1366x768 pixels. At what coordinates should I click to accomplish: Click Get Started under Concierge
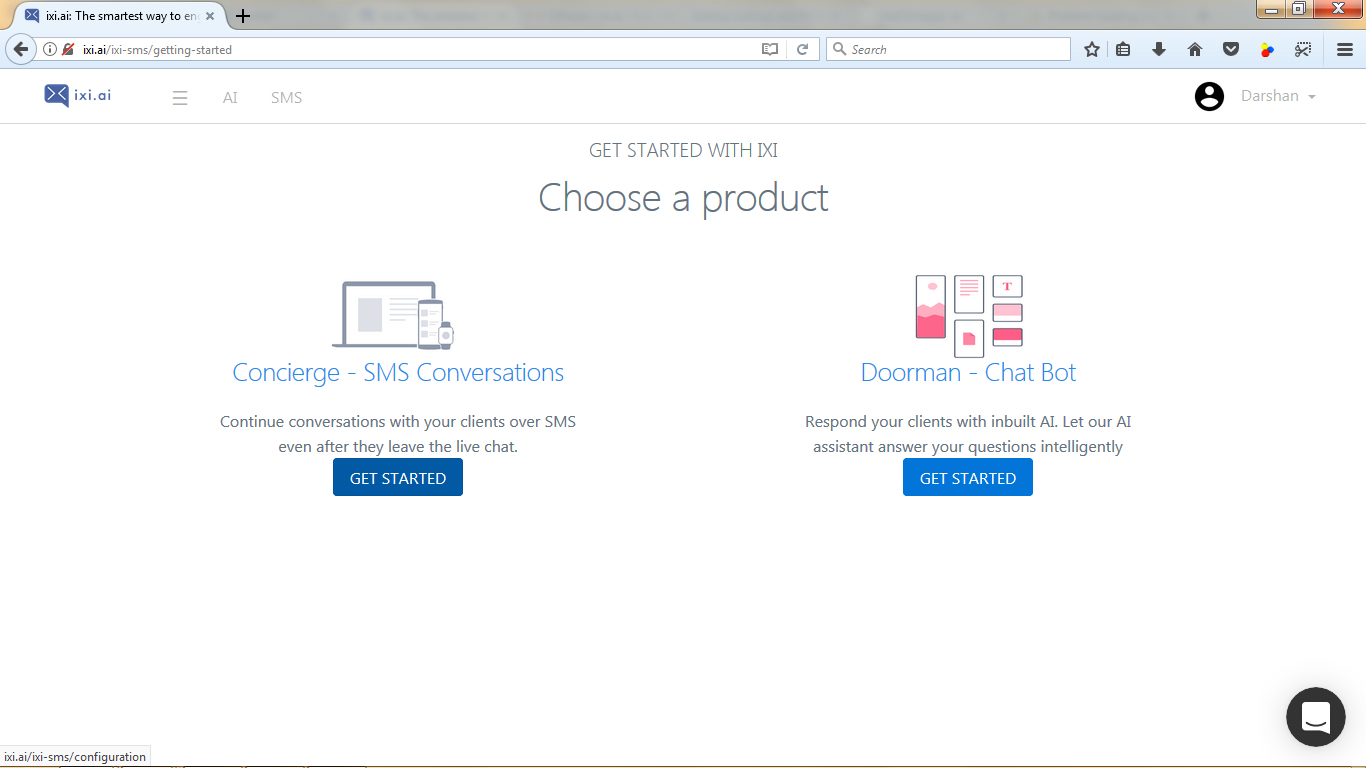398,478
